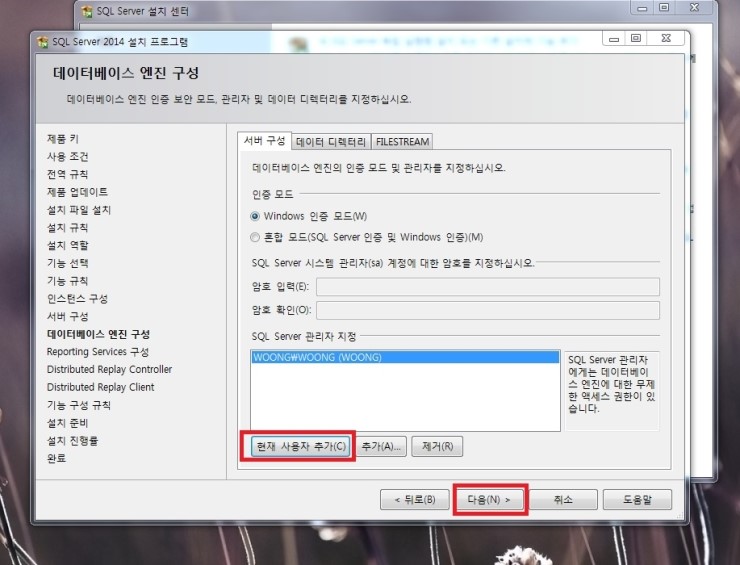Select 혼합 모드 authentication radio button
The image size is (740, 565).
pyautogui.click(x=255, y=237)
